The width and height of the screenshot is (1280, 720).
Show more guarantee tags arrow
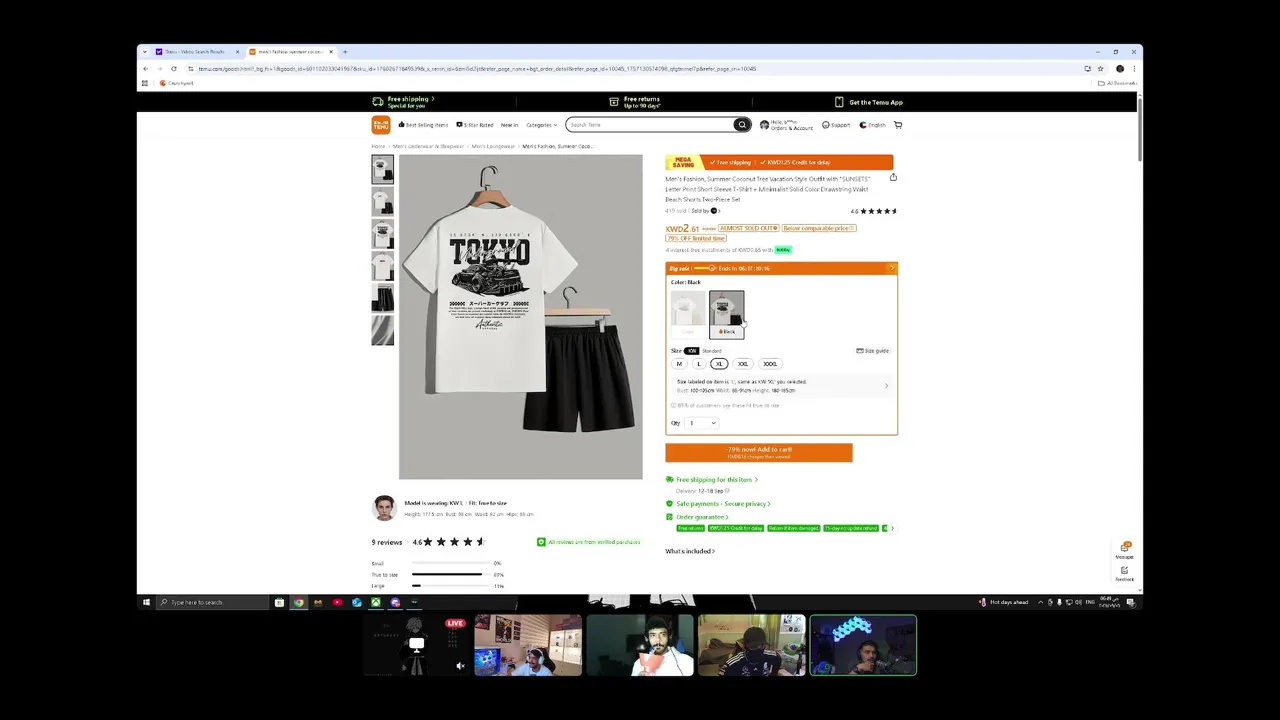click(892, 528)
